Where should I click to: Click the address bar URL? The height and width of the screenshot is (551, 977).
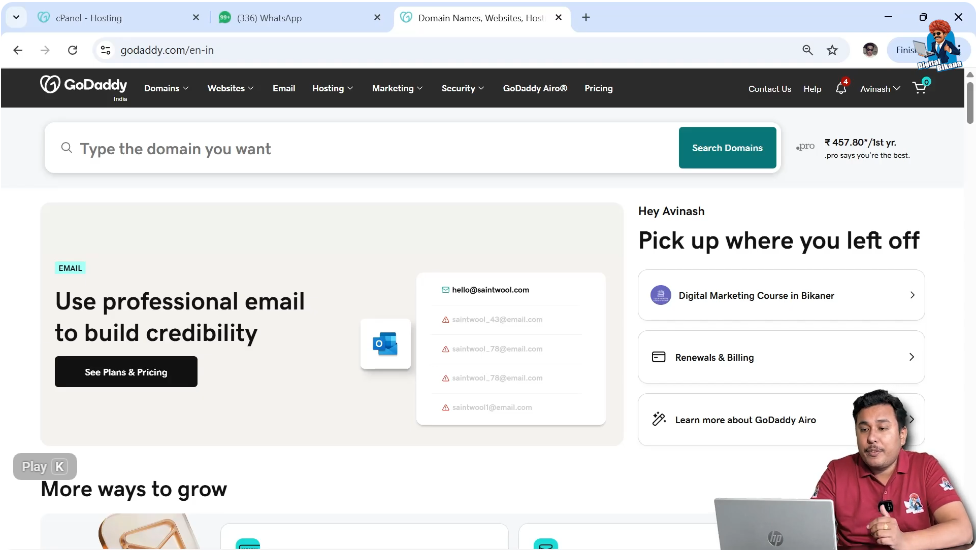(x=166, y=50)
